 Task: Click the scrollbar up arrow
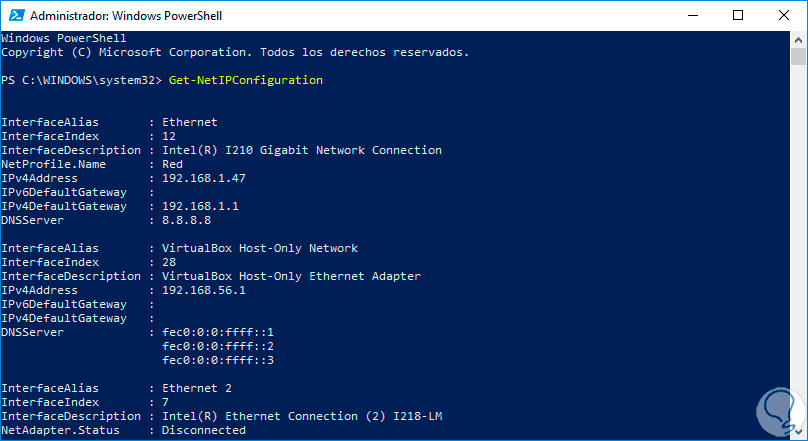point(798,39)
